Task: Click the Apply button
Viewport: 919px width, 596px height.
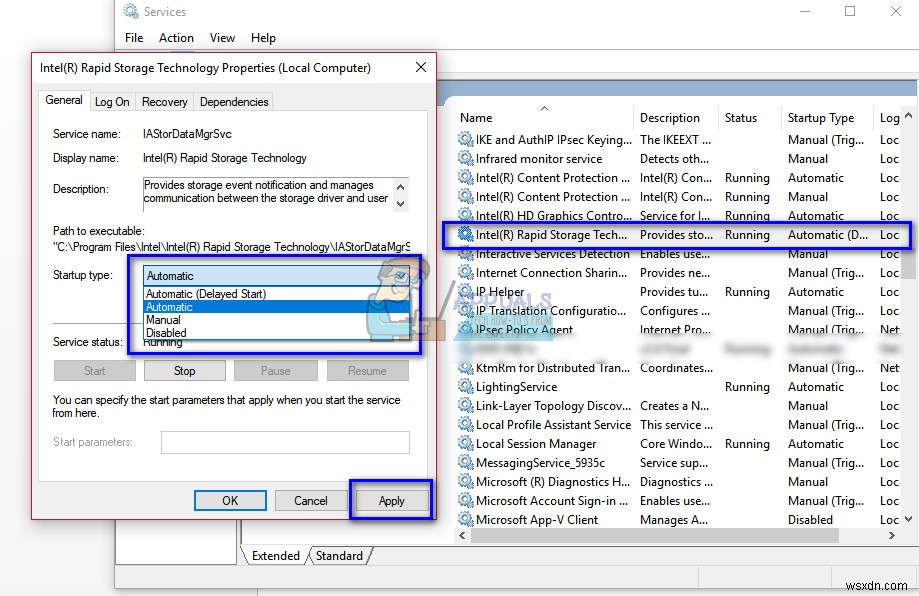Action: point(392,501)
